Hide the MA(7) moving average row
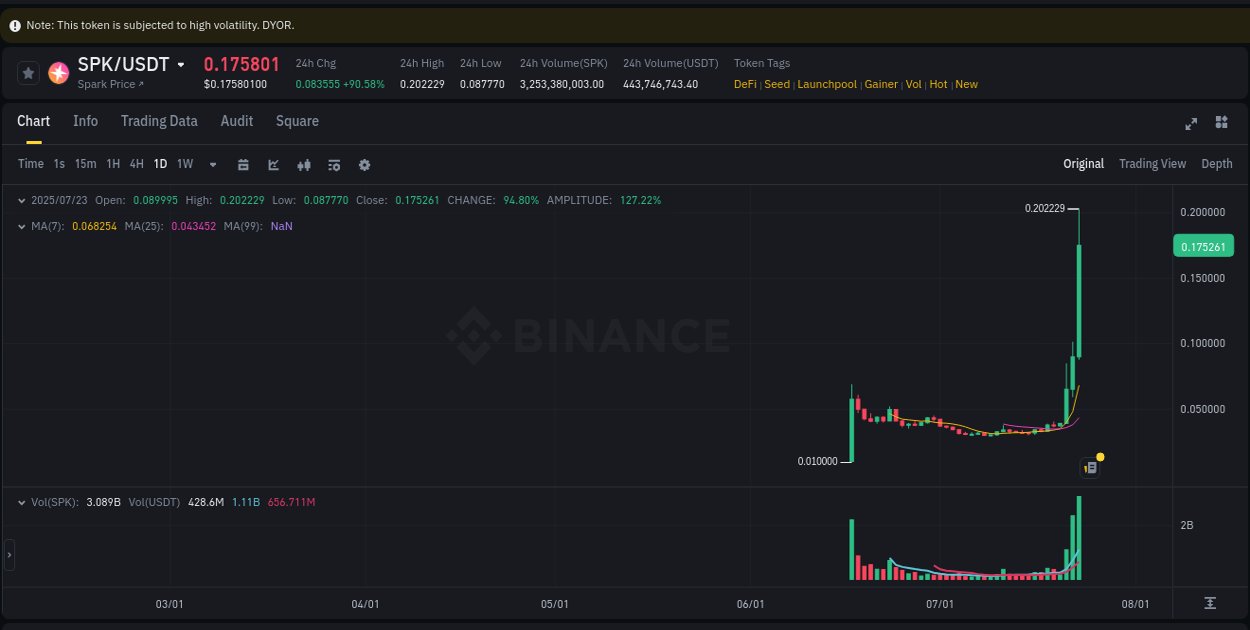 [21, 226]
